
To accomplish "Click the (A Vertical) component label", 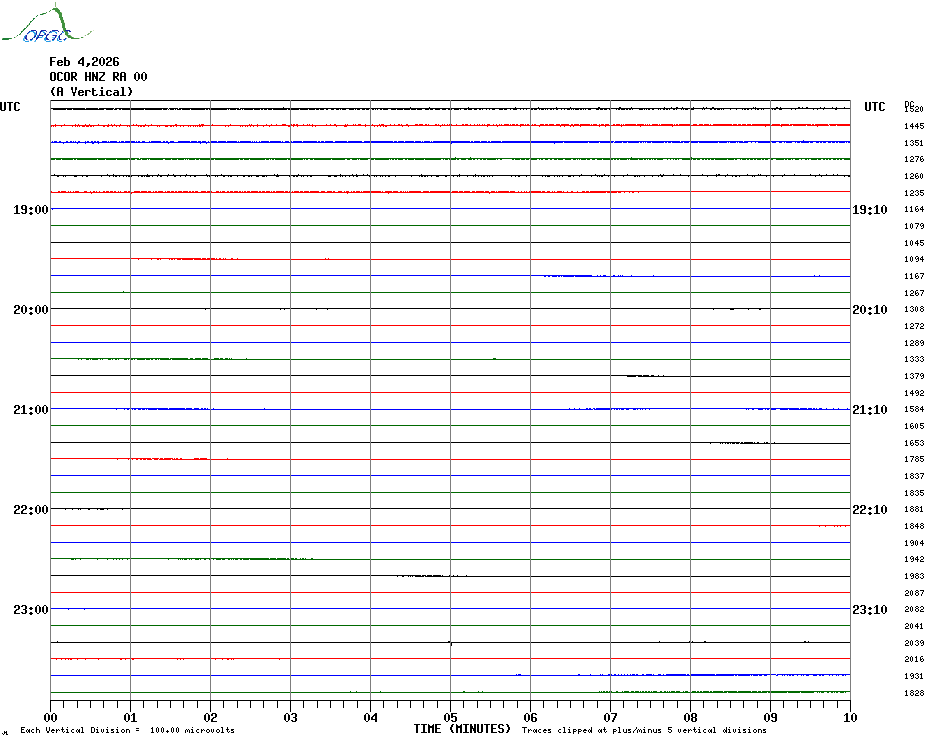I will (x=91, y=92).
